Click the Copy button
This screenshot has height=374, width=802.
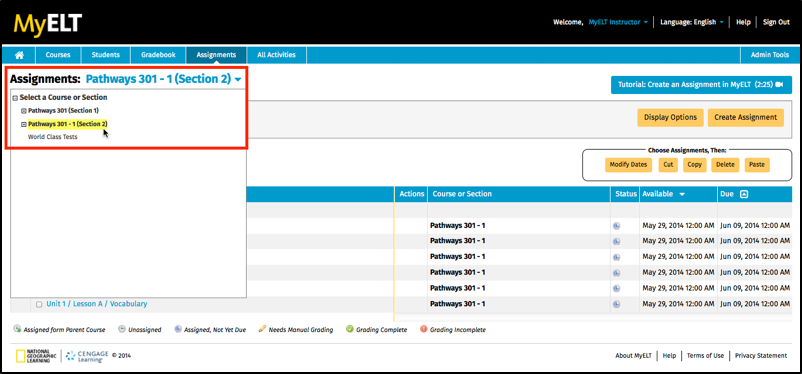point(695,165)
